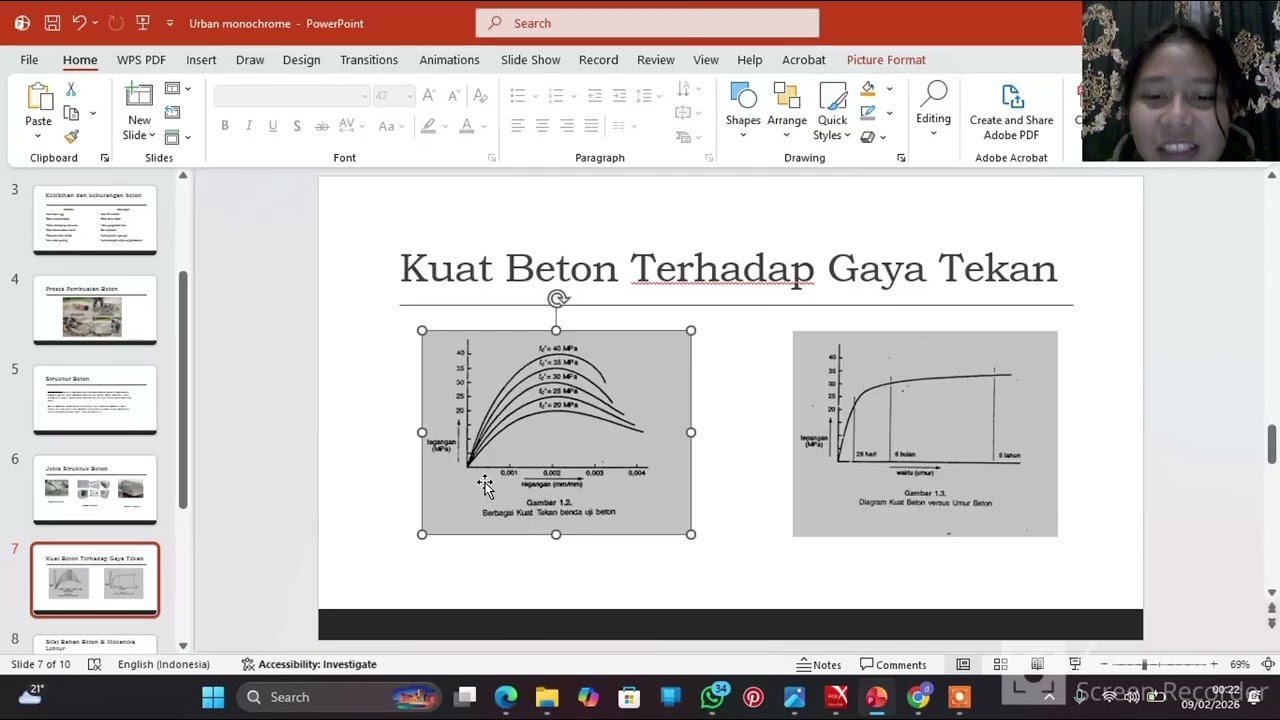The height and width of the screenshot is (720, 1280).
Task: Click the Search box in title bar
Action: pyautogui.click(x=647, y=23)
